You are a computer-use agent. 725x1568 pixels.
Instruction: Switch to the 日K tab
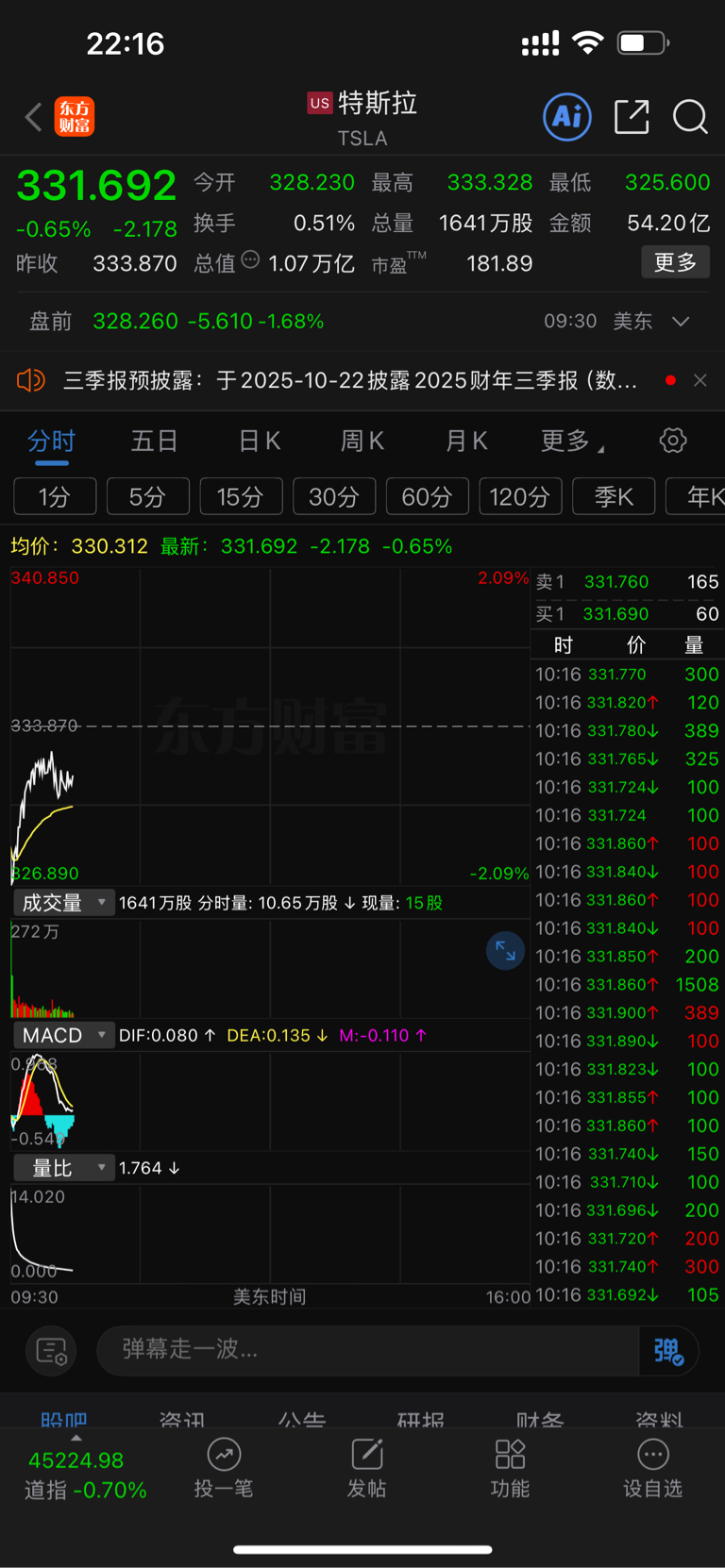[x=259, y=441]
